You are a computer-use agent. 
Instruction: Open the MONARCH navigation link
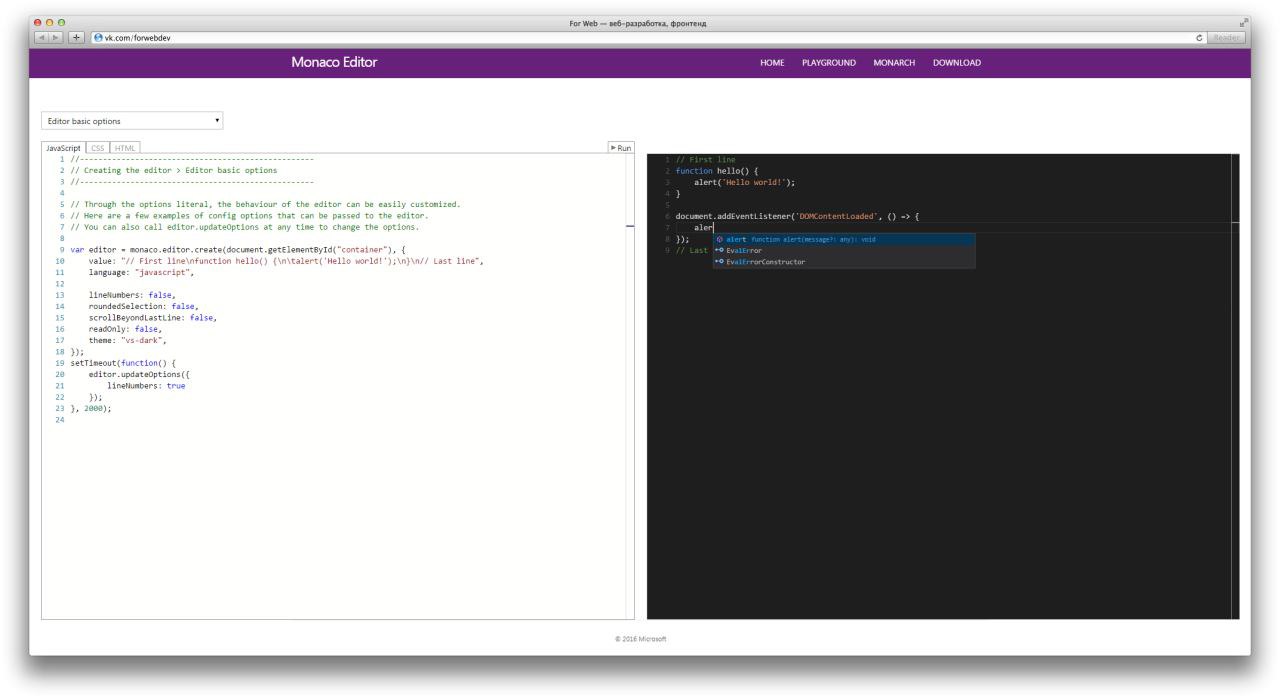click(x=894, y=63)
